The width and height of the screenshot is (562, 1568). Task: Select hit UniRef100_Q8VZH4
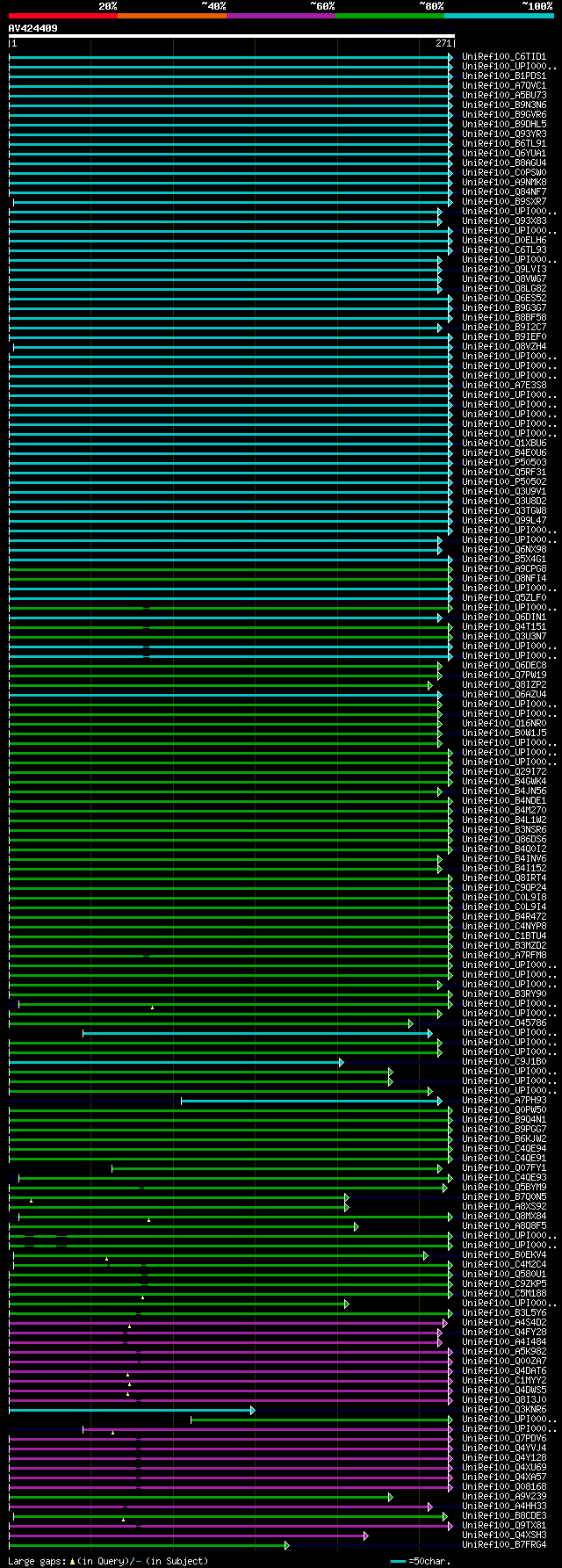click(x=504, y=347)
